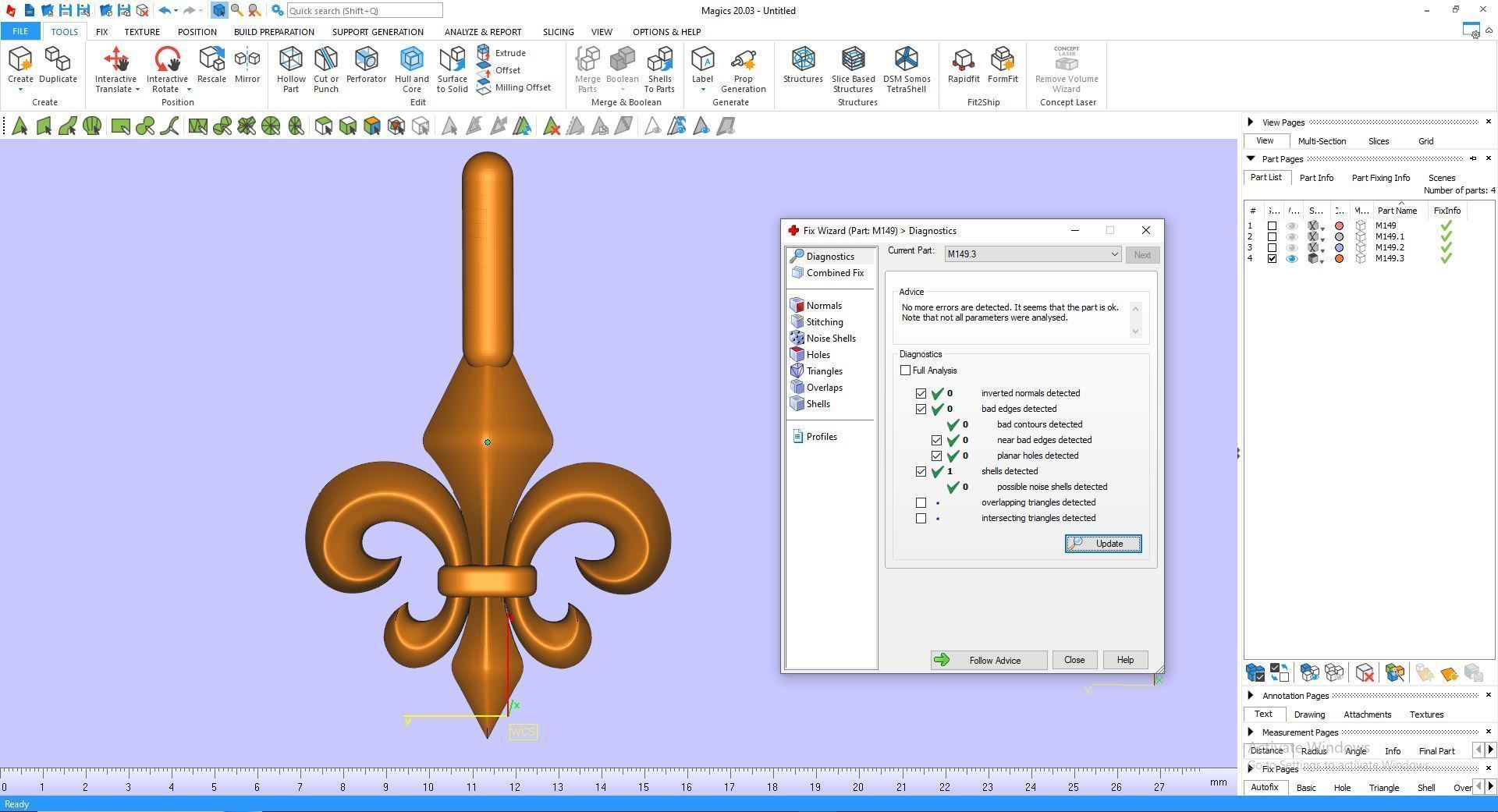The height and width of the screenshot is (812, 1498).
Task: Open the FIX ribbon tab
Action: (101, 32)
